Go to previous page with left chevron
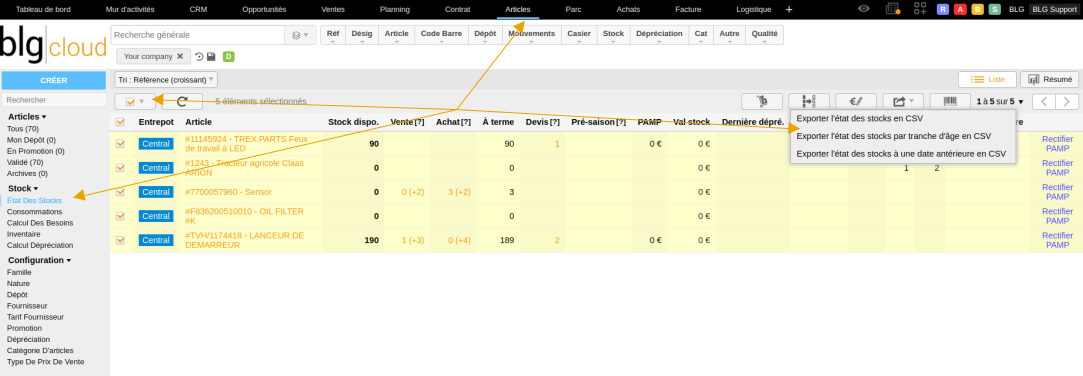1083x376 pixels. click(1044, 102)
